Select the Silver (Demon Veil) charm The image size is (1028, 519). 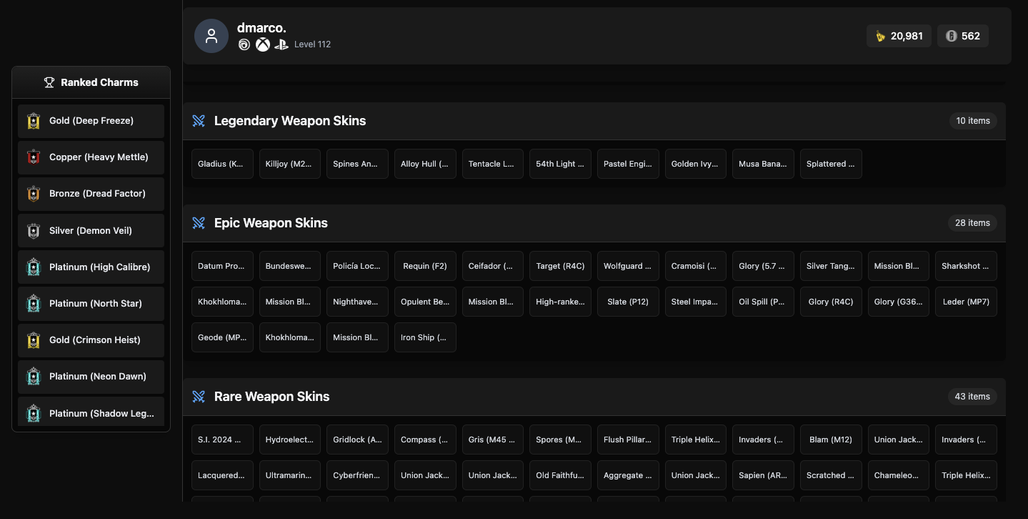point(91,231)
